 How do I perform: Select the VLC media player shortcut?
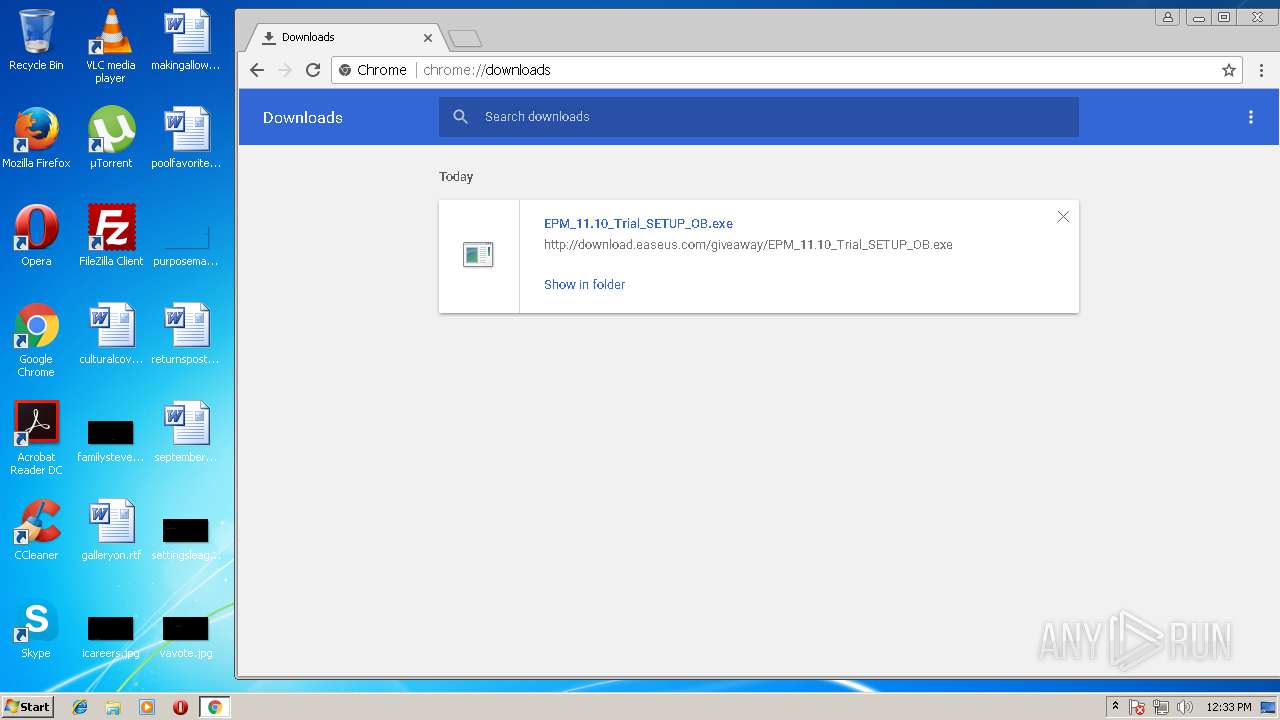click(x=111, y=46)
